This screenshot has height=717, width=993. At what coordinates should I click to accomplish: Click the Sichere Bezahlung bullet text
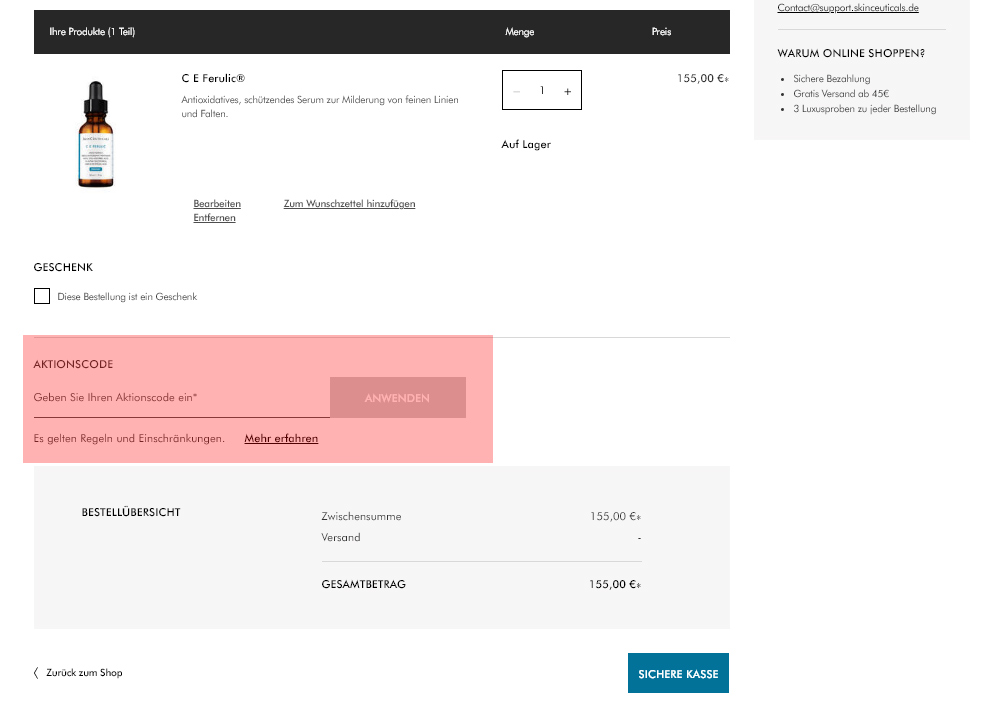click(x=832, y=79)
